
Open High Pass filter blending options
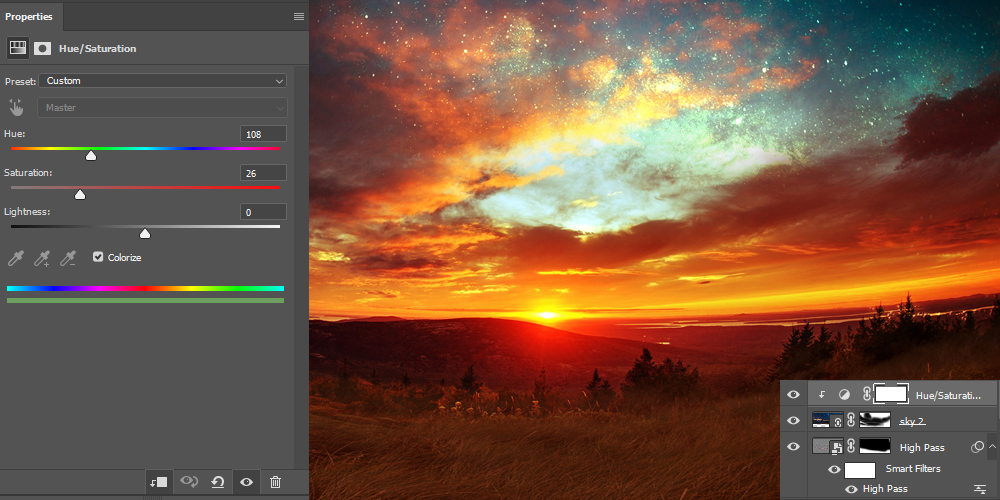tap(979, 489)
